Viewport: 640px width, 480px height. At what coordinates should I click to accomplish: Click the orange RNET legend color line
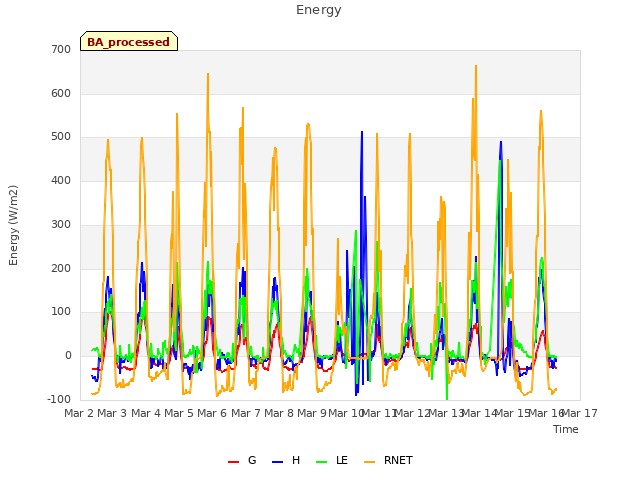coord(369,462)
